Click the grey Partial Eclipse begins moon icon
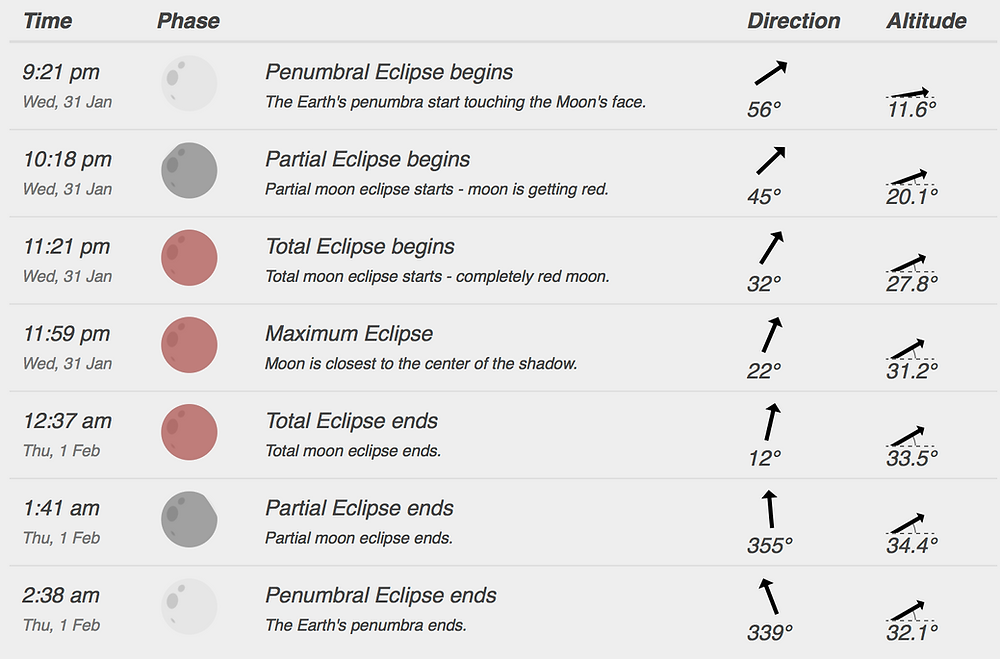Viewport: 1000px width, 659px height. pyautogui.click(x=189, y=170)
